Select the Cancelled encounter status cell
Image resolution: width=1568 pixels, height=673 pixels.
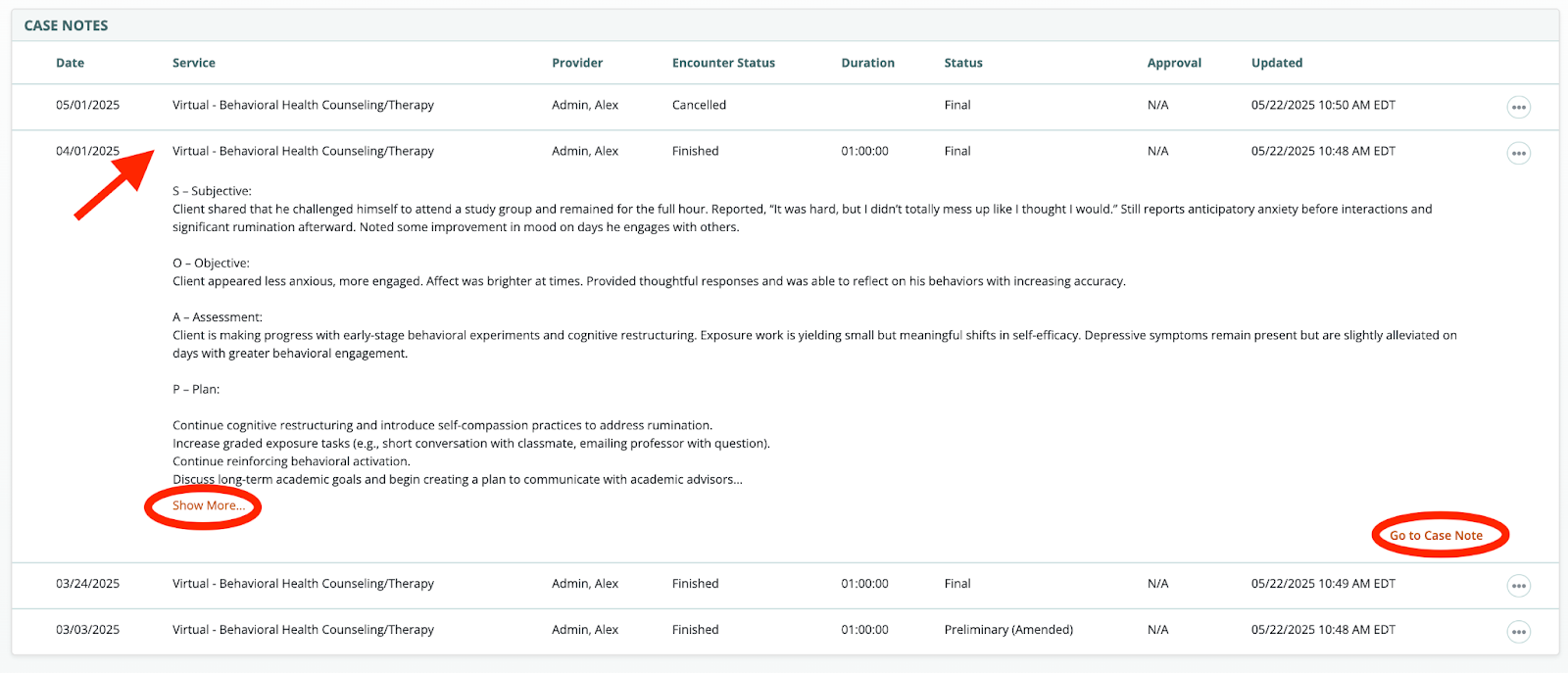coord(699,105)
